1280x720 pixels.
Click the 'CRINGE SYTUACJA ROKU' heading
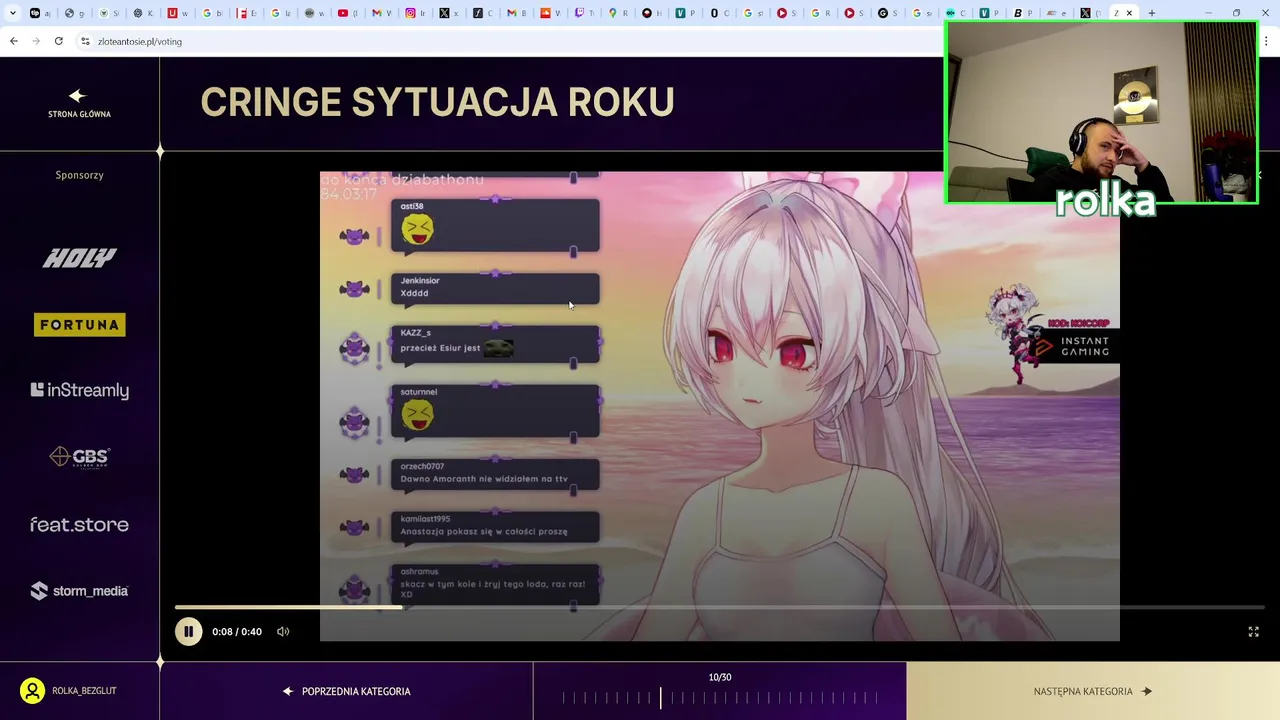tap(437, 102)
